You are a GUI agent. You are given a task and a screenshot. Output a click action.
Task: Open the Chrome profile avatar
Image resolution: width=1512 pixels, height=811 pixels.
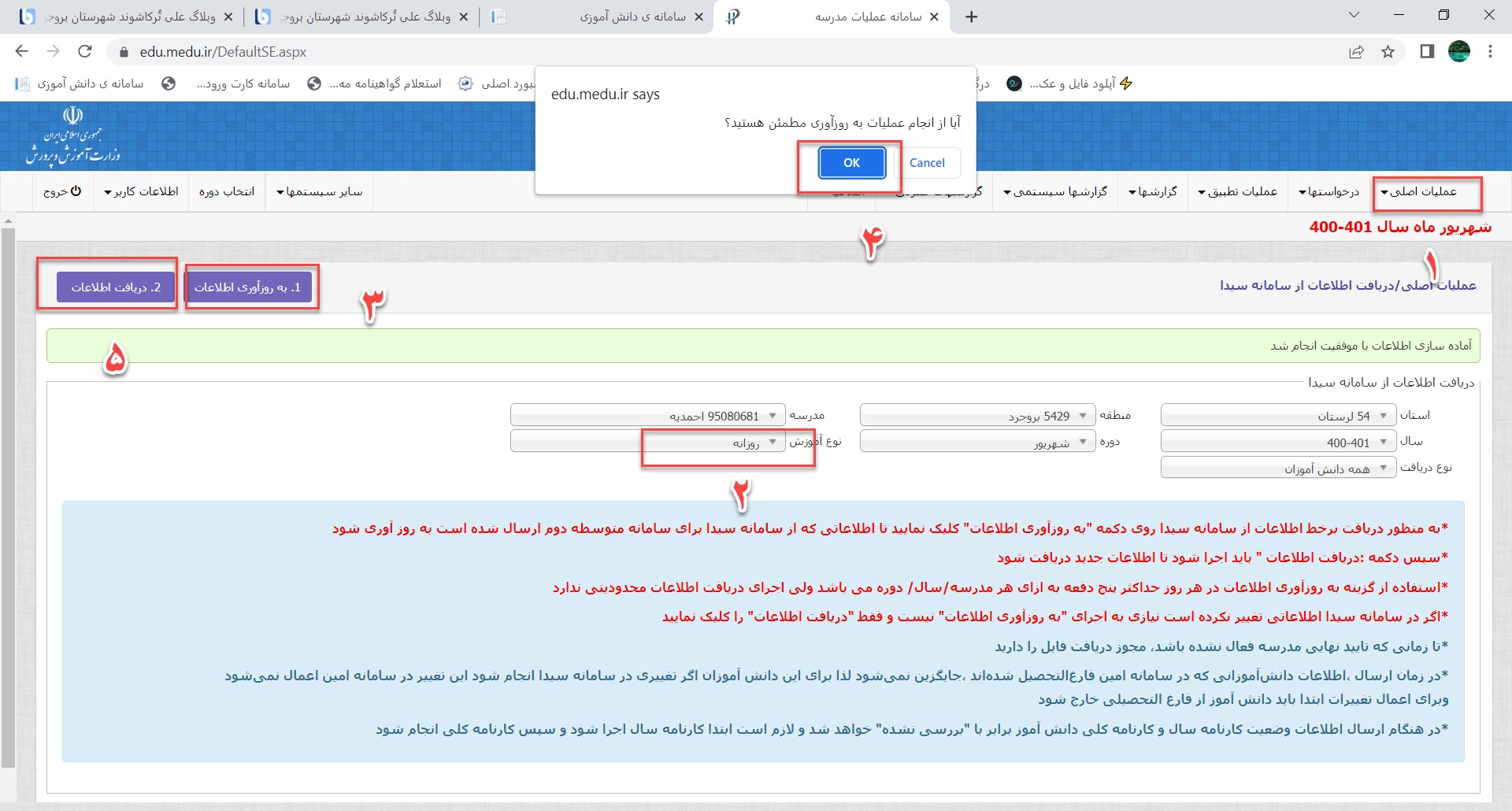pyautogui.click(x=1459, y=52)
